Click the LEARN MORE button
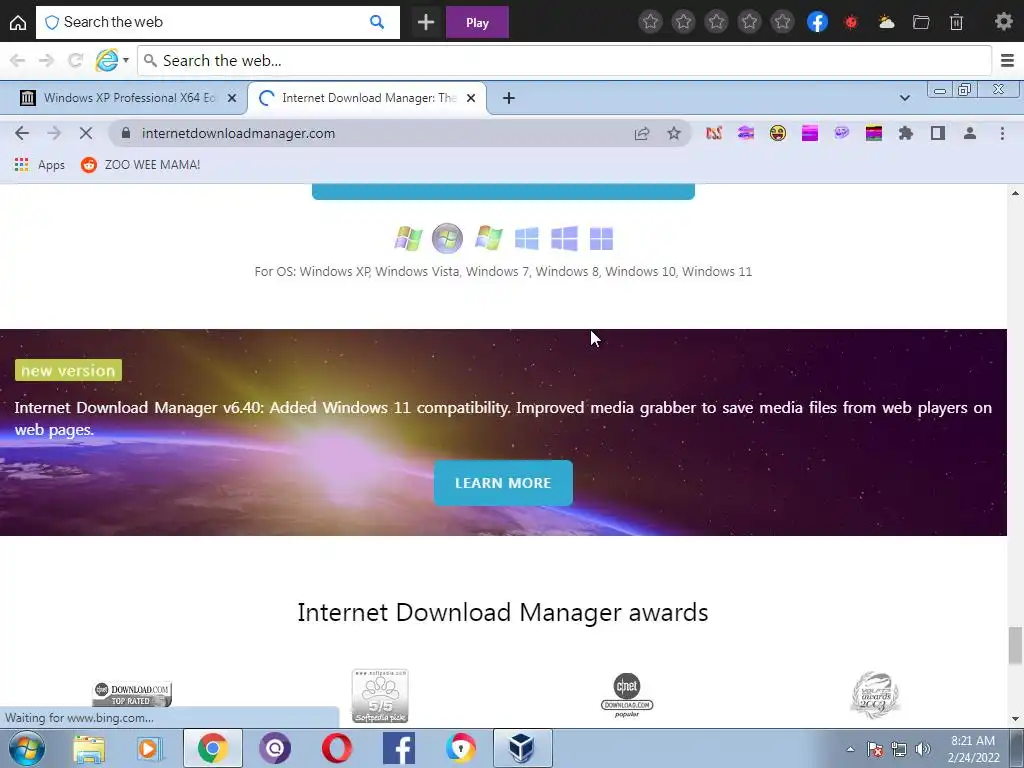1024x768 pixels. [x=503, y=483]
